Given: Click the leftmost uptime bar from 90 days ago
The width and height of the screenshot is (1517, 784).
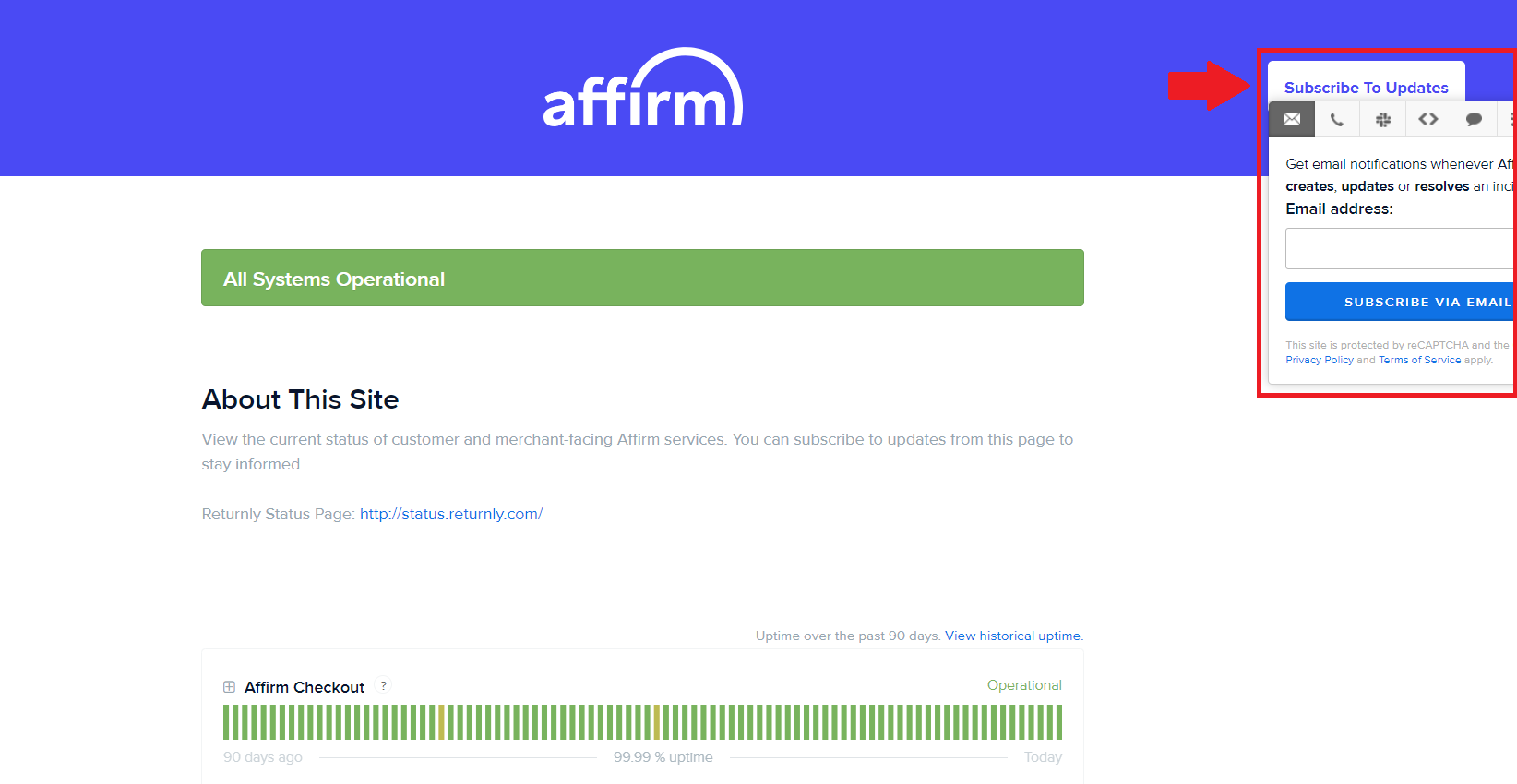Looking at the screenshot, I should pyautogui.click(x=226, y=722).
